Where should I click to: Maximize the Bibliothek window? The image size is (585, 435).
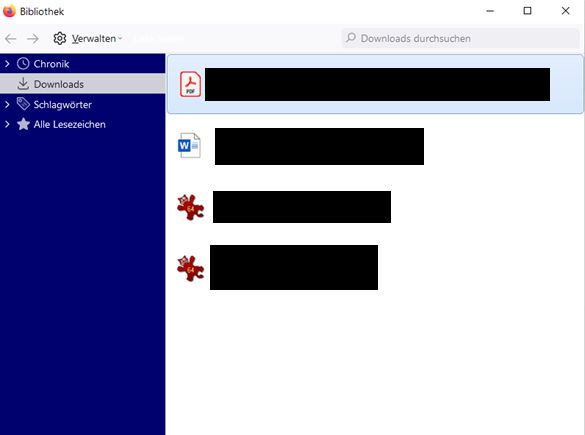(528, 11)
